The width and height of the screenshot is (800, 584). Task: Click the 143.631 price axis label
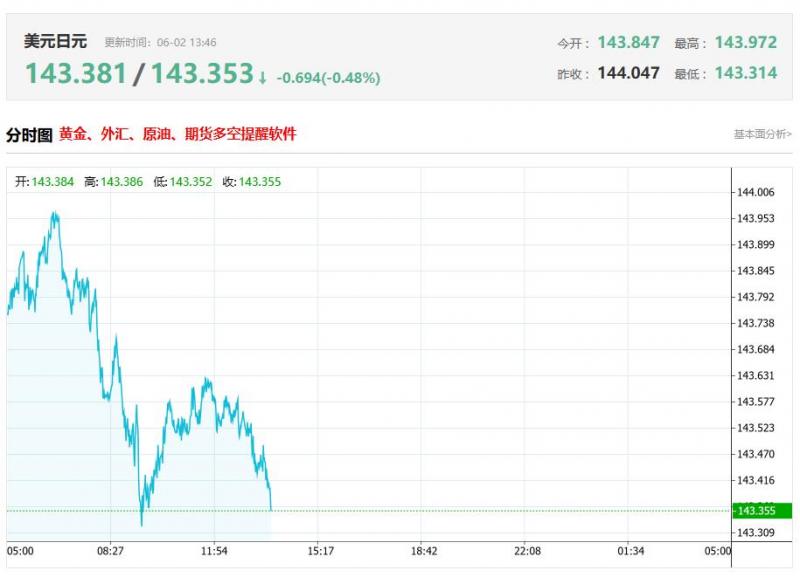click(x=756, y=375)
